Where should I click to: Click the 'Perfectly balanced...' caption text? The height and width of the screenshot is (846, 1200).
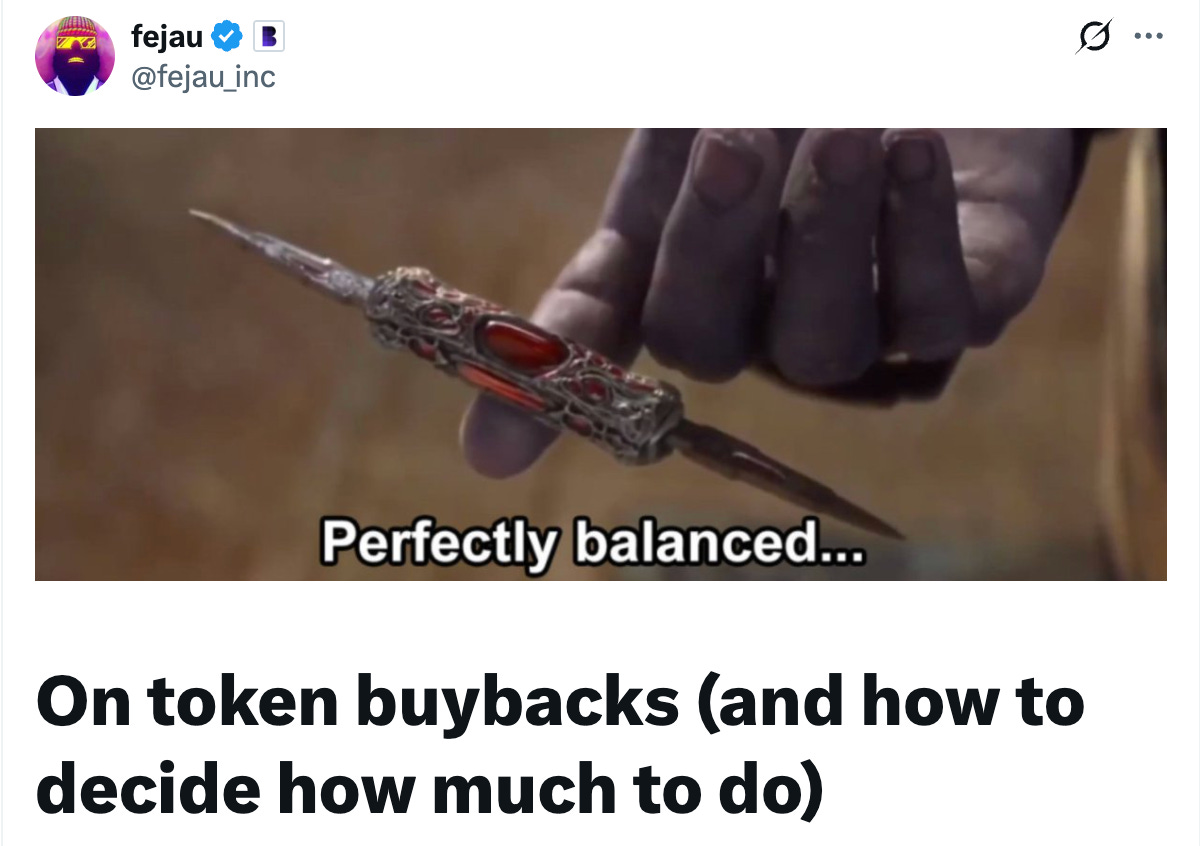point(590,542)
